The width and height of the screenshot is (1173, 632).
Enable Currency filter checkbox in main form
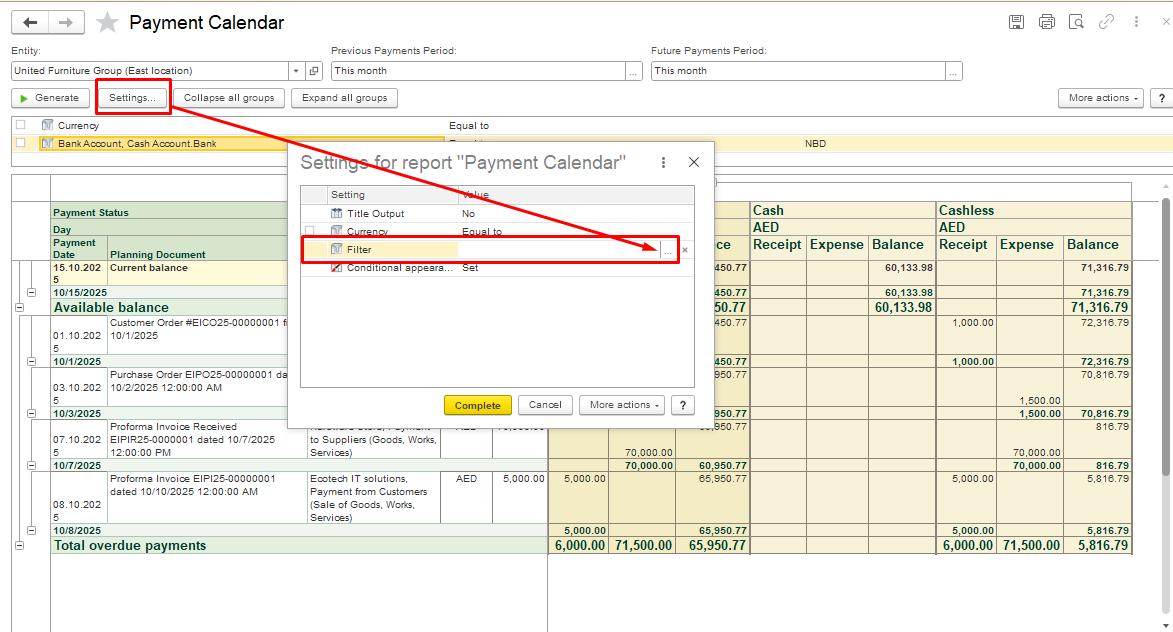(21, 125)
